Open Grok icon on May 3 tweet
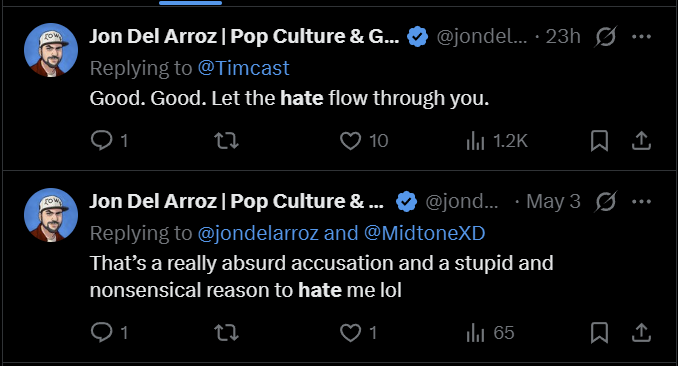This screenshot has height=366, width=678. (x=605, y=201)
